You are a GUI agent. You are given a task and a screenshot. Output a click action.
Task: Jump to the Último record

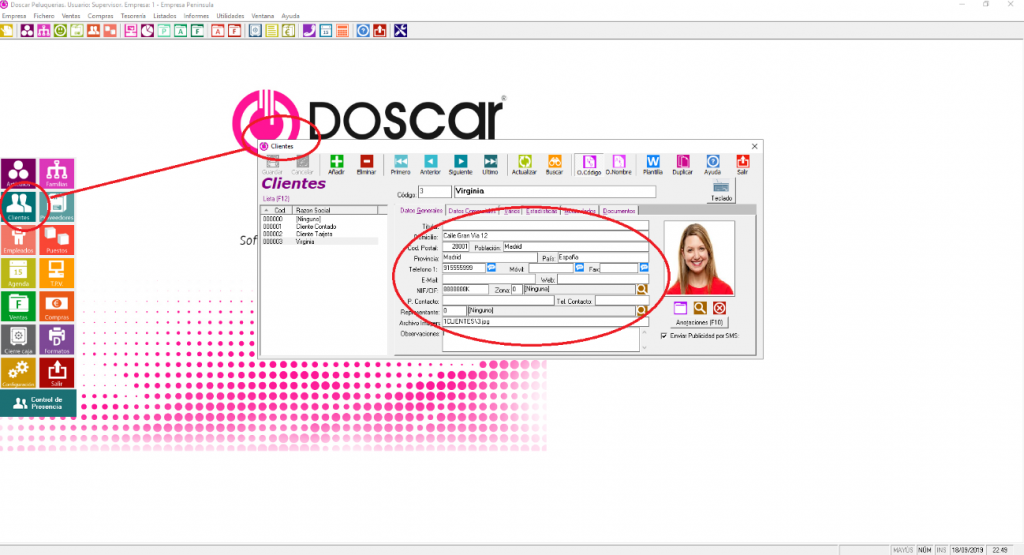490,165
